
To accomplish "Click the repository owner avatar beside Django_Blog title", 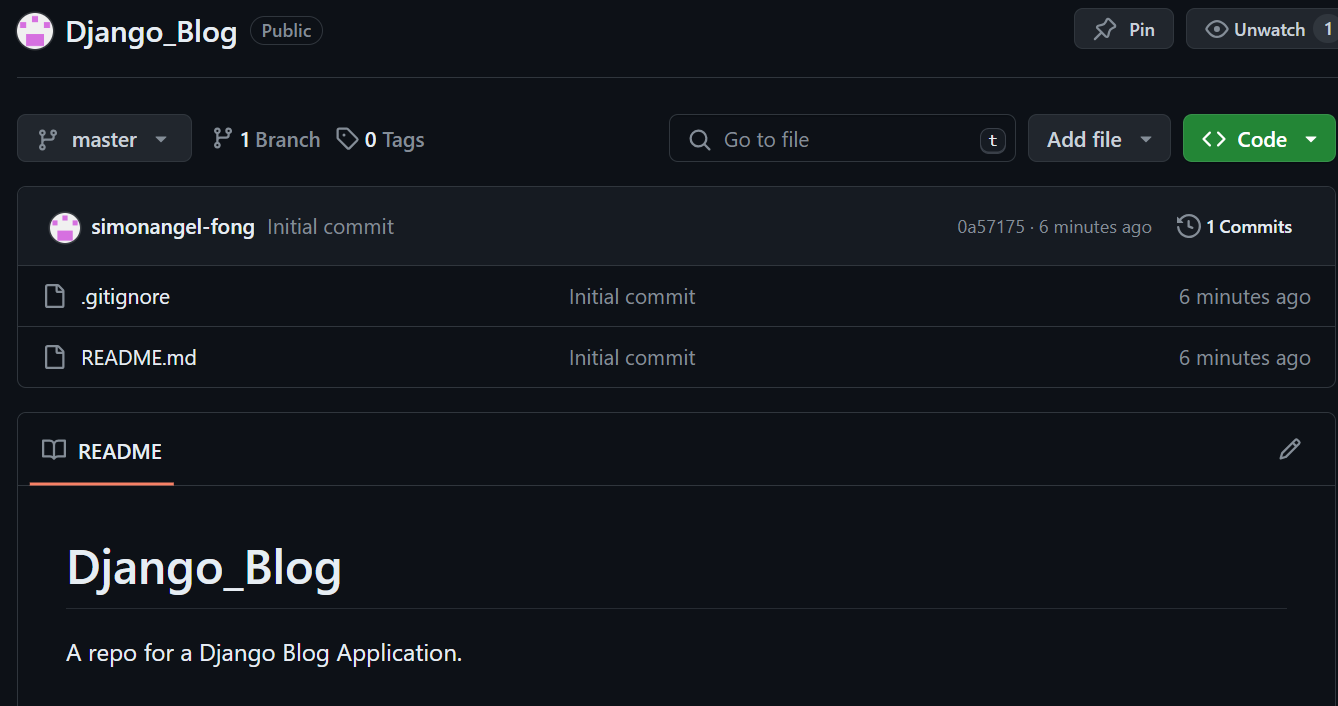I will click(x=35, y=31).
